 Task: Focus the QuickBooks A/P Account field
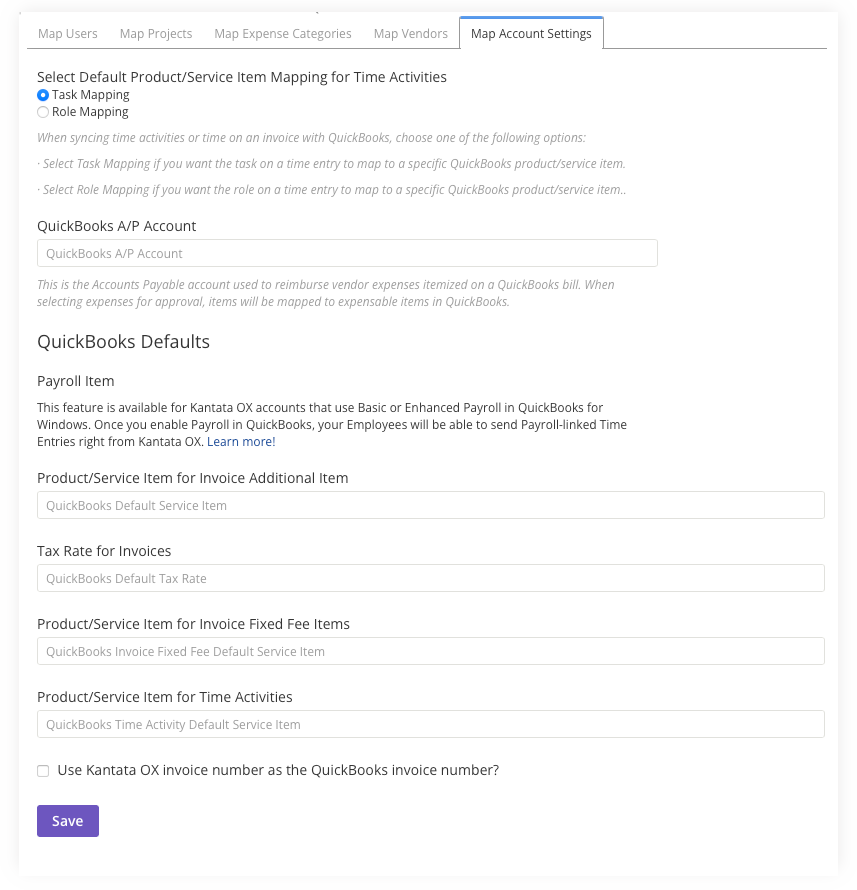[x=347, y=253]
